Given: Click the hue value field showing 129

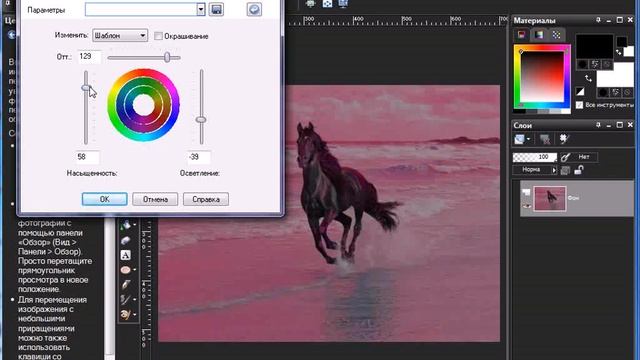Looking at the screenshot, I should (89, 56).
